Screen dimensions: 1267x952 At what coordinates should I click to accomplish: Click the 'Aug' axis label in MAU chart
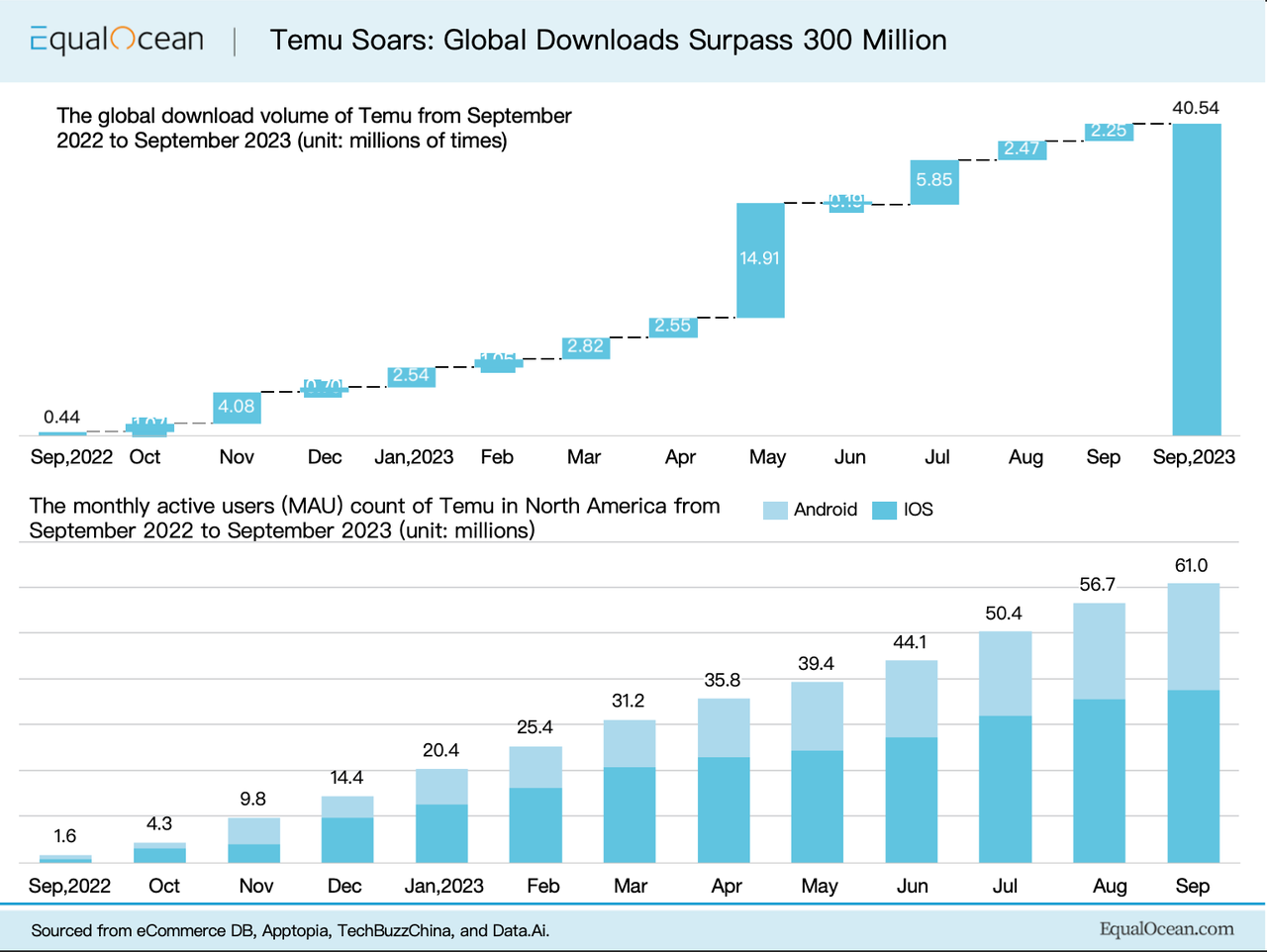tap(1110, 886)
